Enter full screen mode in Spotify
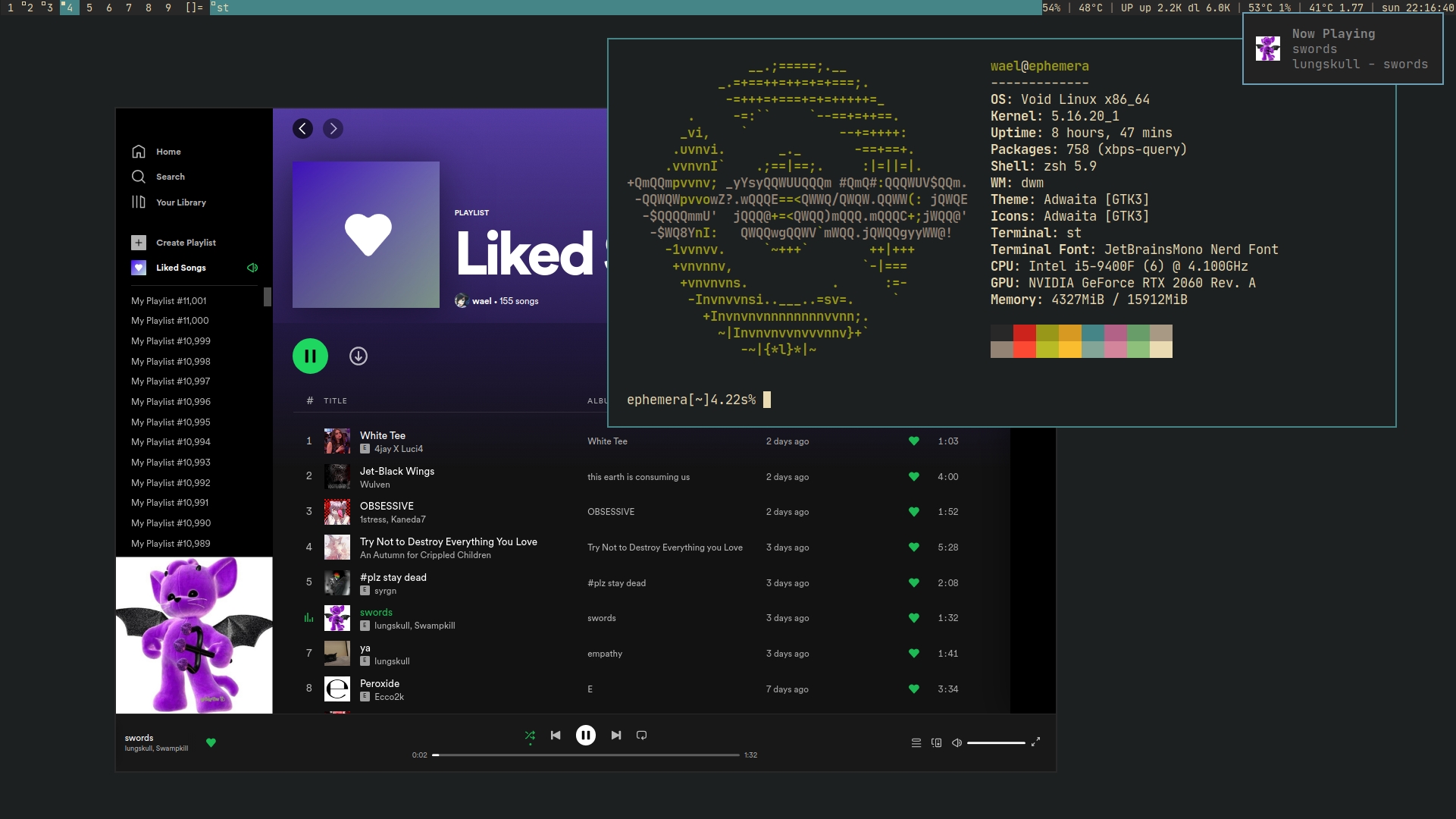Image resolution: width=1456 pixels, height=819 pixels. 1036,742
